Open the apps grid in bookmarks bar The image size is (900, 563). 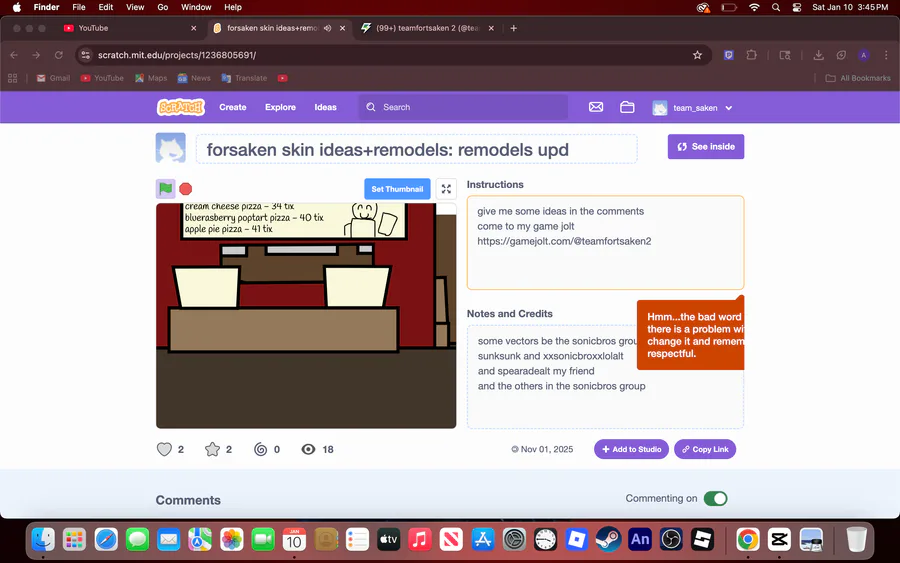(13, 78)
